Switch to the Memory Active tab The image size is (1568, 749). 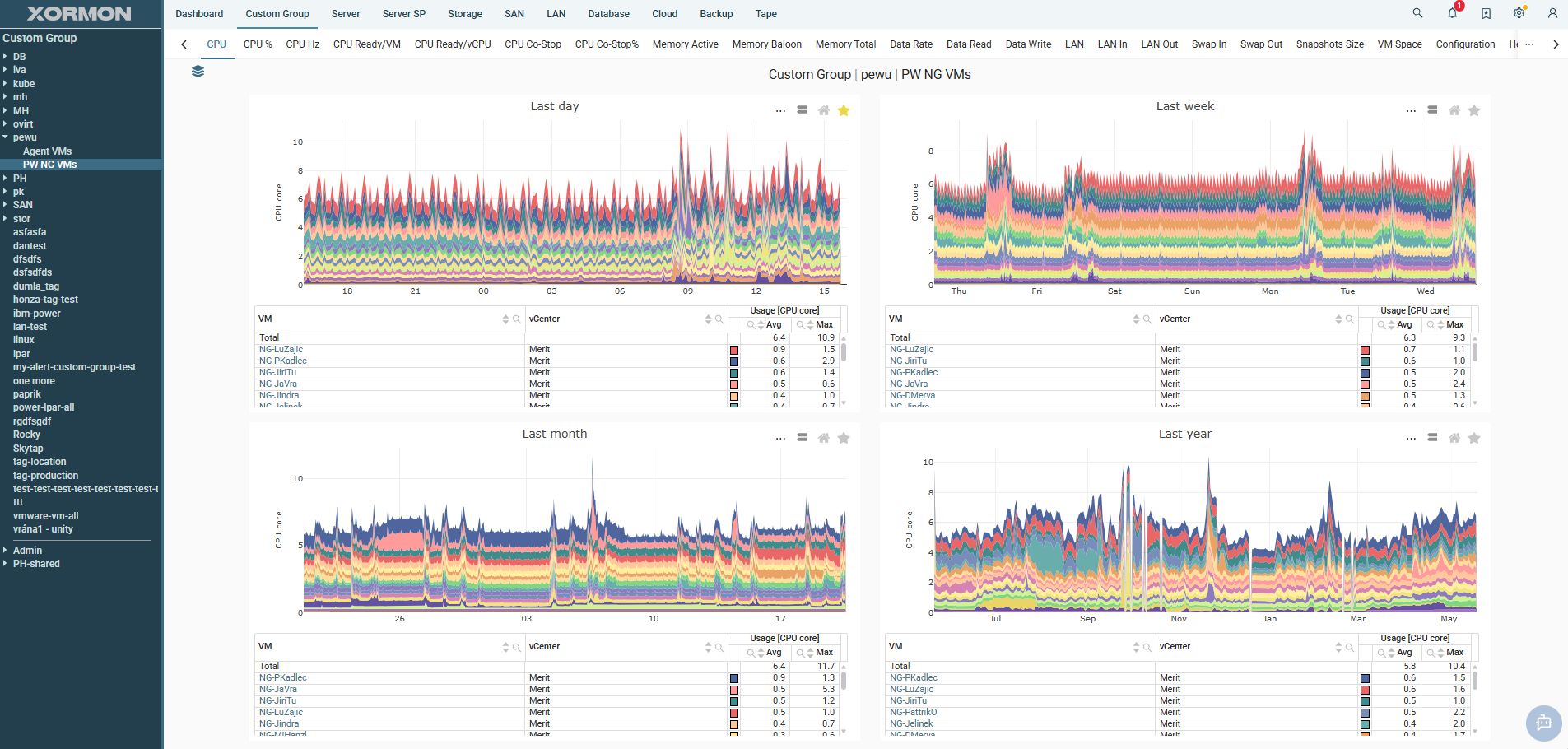coord(685,44)
